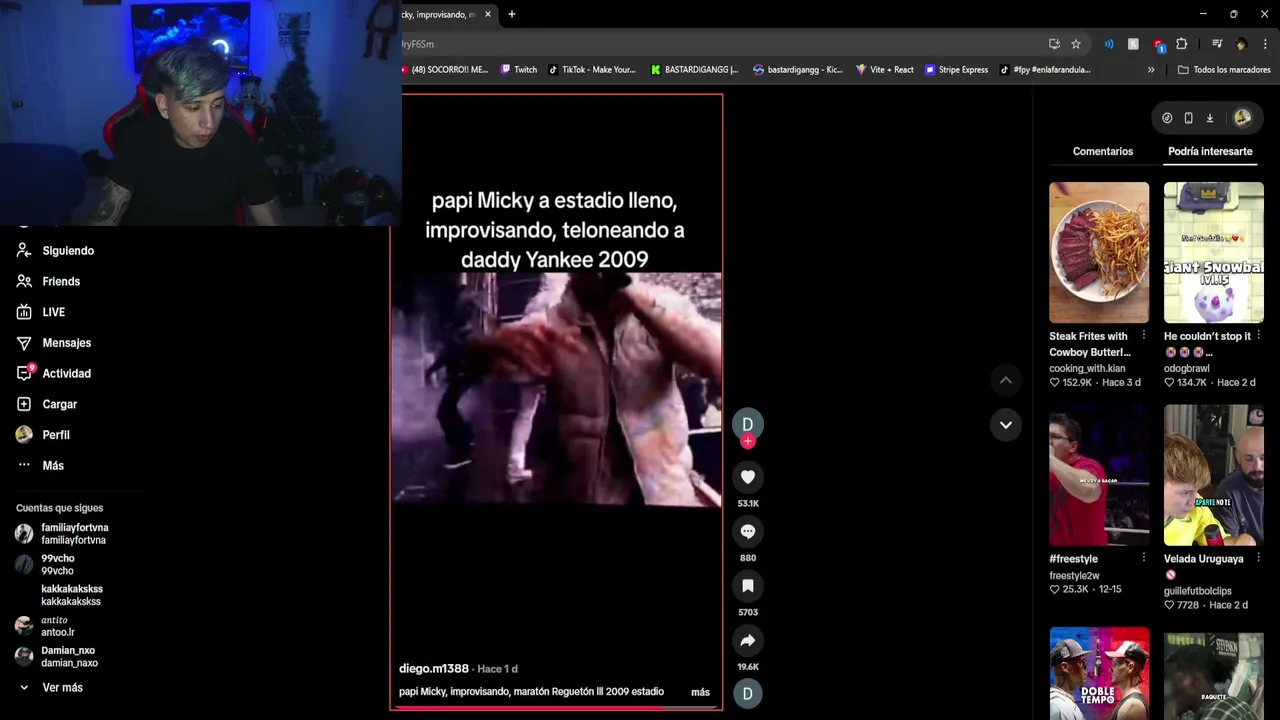1280x720 pixels.
Task: Click the TikTok coins icon in top pill
Action: 1167,118
